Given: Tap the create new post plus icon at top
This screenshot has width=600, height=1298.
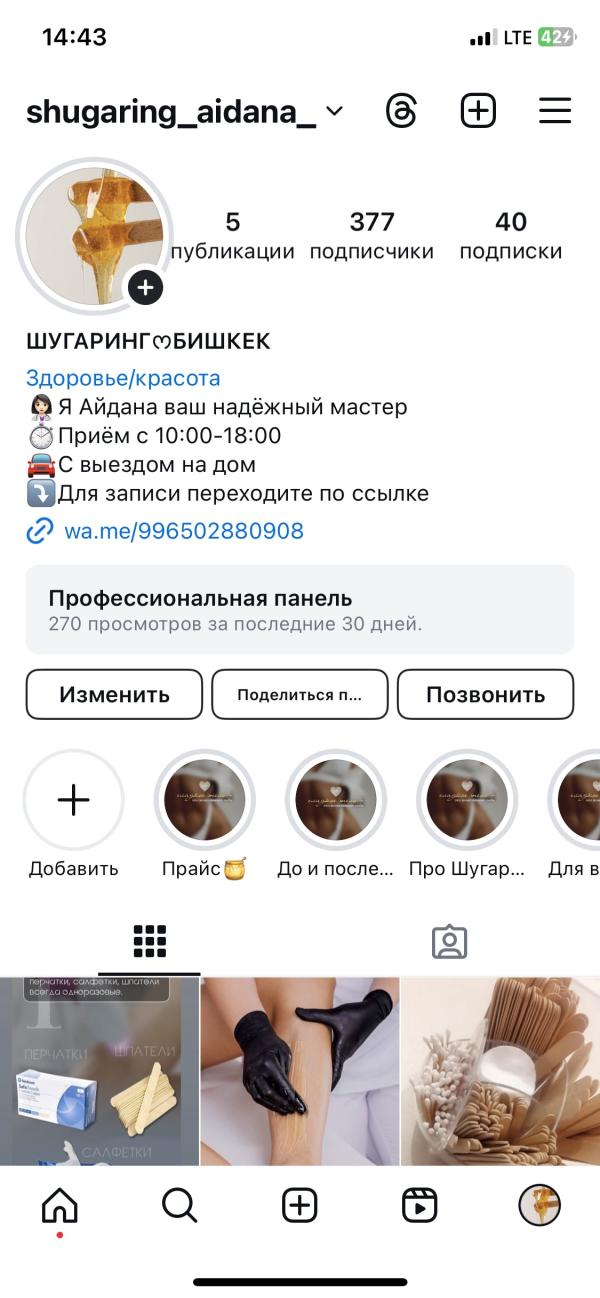Looking at the screenshot, I should [478, 111].
